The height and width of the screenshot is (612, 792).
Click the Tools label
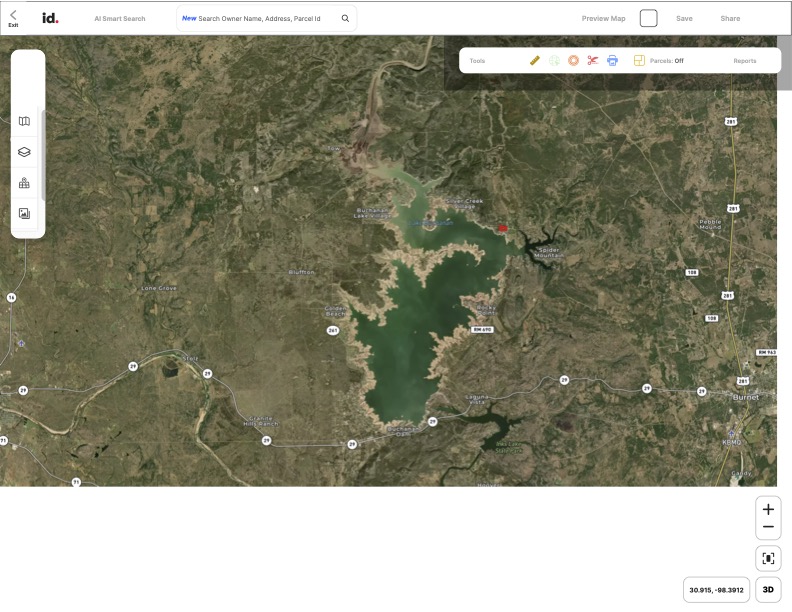[477, 61]
